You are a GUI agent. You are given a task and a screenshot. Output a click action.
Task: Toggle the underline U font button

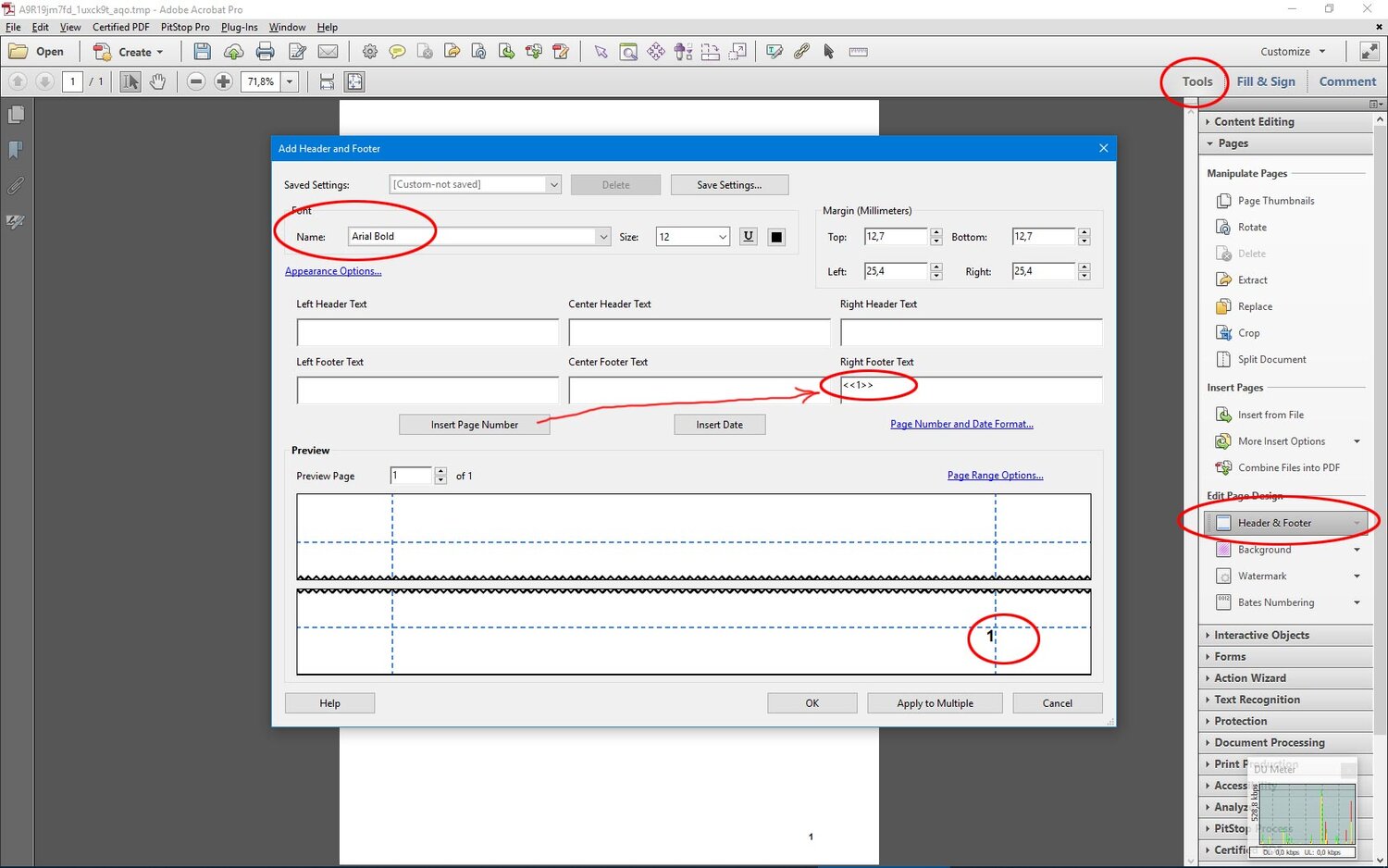(x=748, y=237)
